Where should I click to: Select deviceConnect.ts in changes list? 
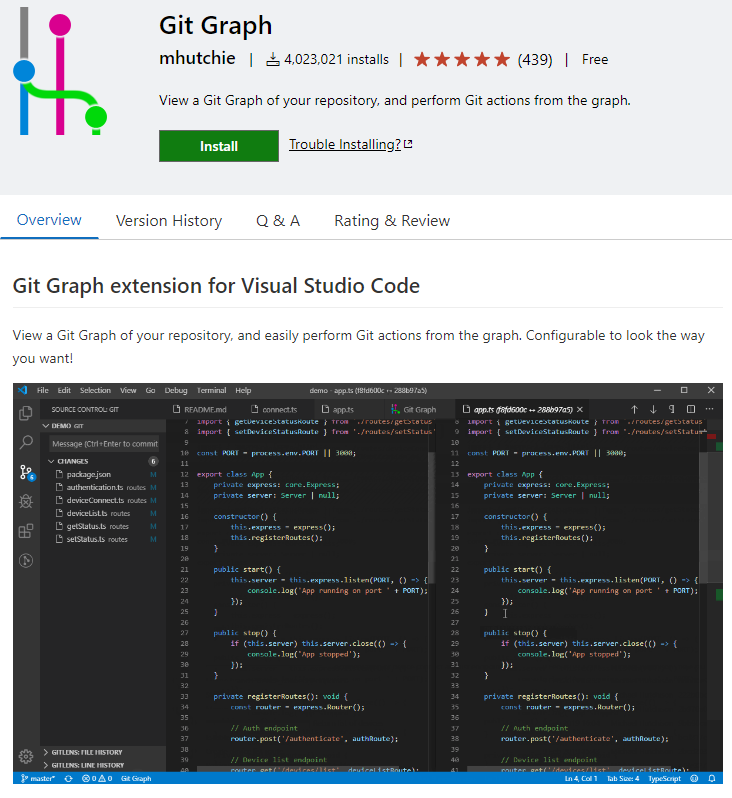[x=102, y=500]
